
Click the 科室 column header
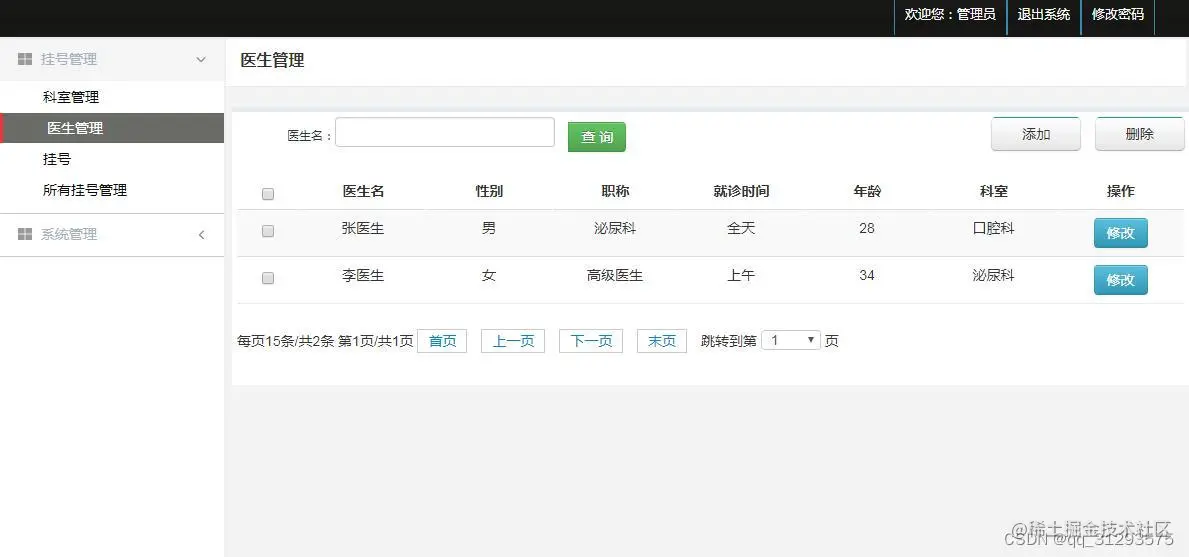993,191
